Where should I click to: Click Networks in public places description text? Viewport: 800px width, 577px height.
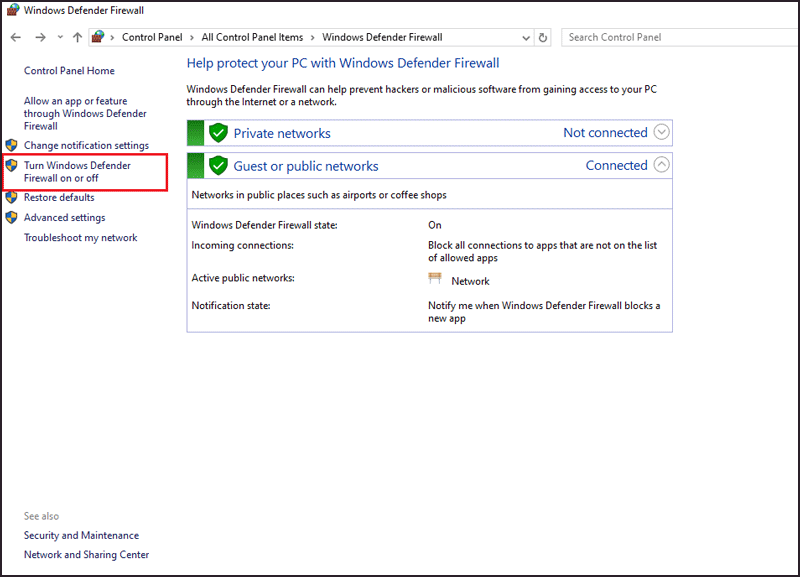319,195
